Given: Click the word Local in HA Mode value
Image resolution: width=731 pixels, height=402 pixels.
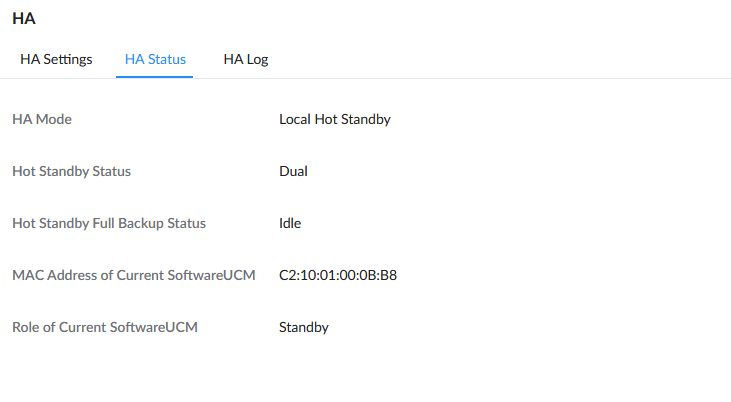Looking at the screenshot, I should tap(295, 119).
